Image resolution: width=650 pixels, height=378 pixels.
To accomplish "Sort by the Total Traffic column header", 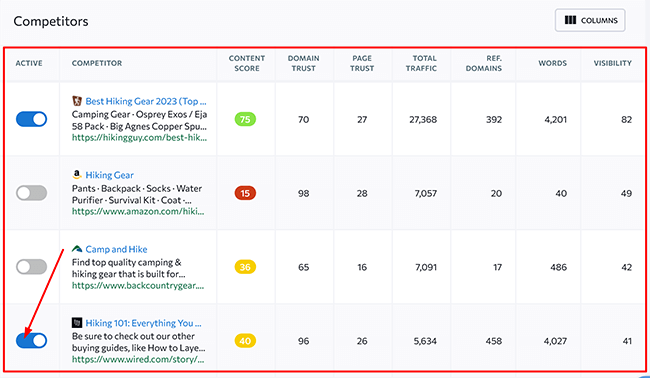I will click(421, 63).
